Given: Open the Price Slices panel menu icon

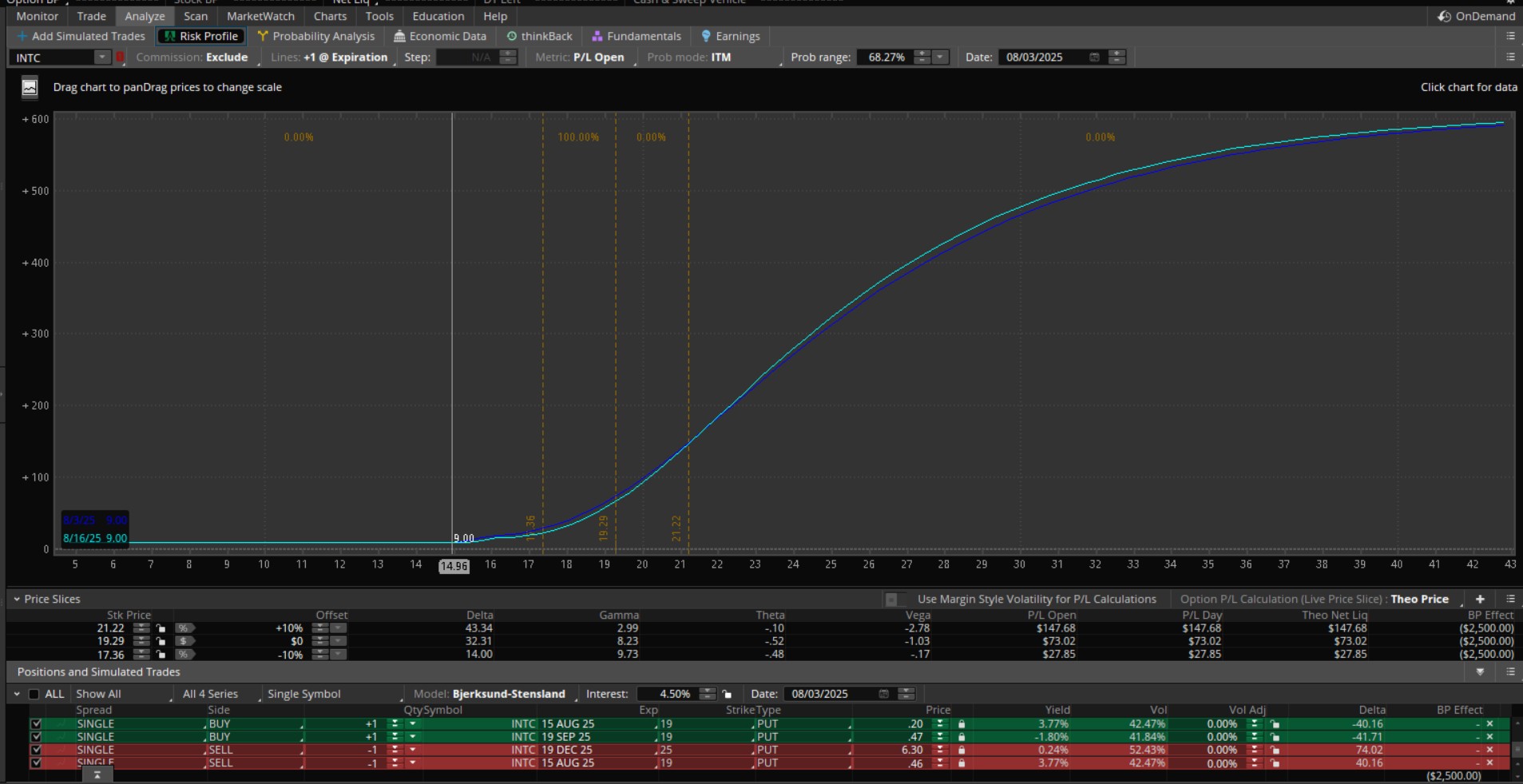Looking at the screenshot, I should pos(1510,599).
